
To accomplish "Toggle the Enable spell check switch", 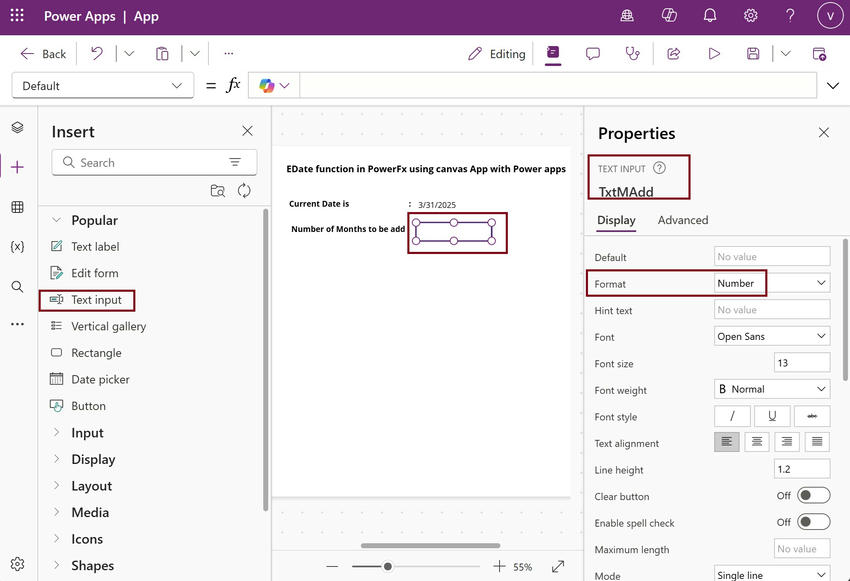I will pyautogui.click(x=813, y=522).
